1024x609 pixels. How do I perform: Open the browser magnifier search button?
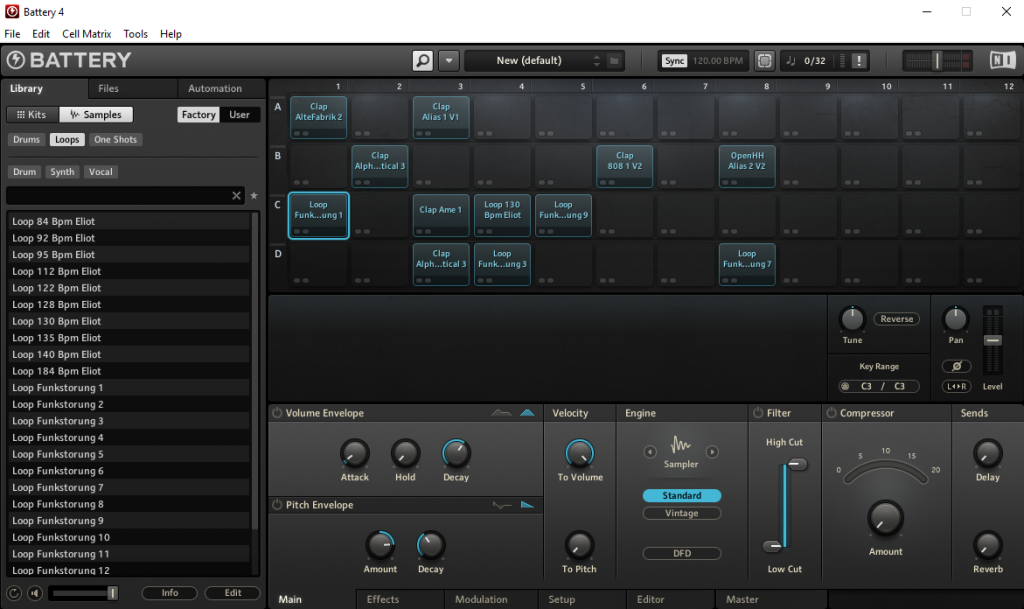point(423,61)
